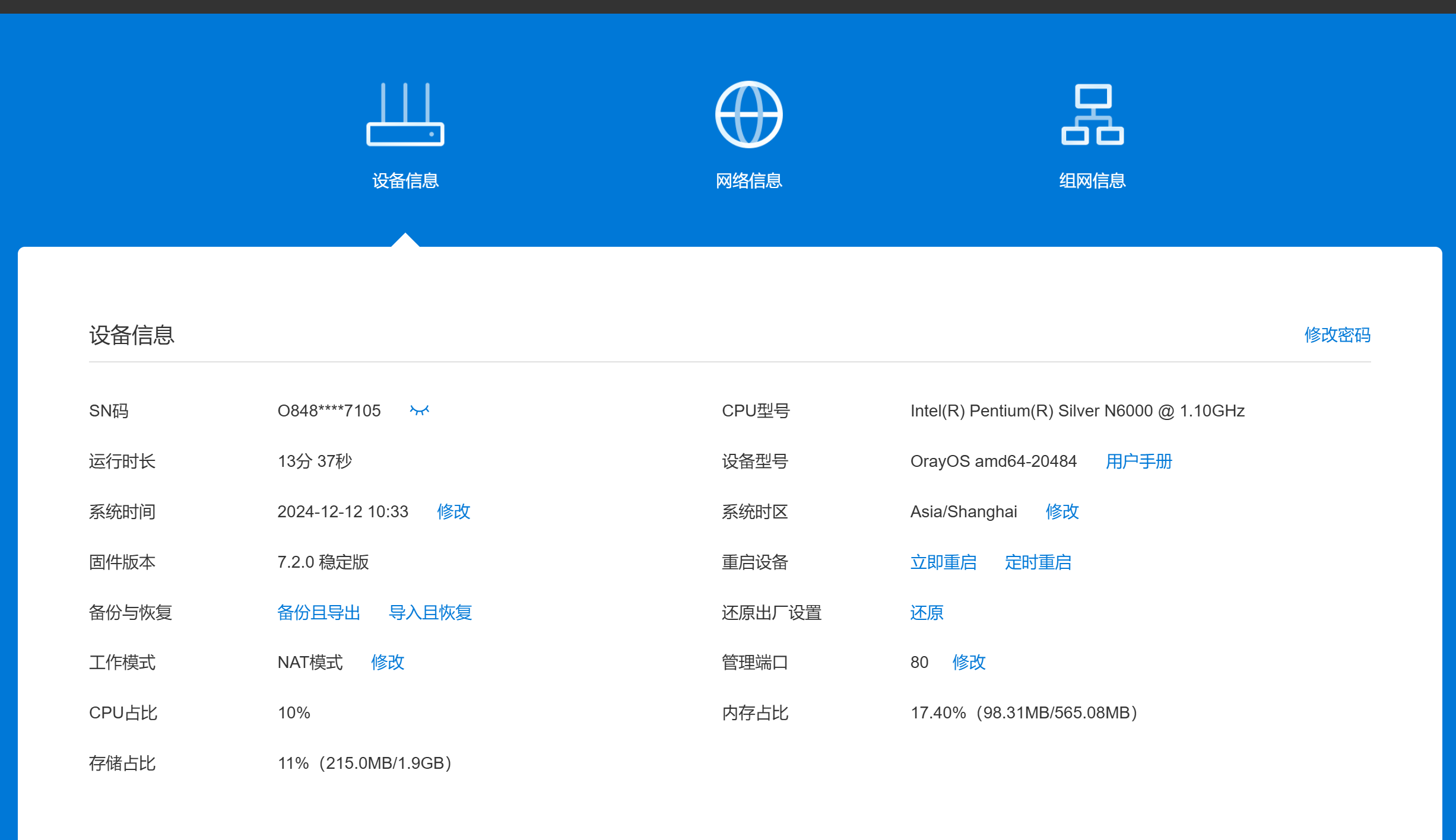Screen dimensions: 1456x840
Task: Modify the management port 80
Action: tap(969, 662)
